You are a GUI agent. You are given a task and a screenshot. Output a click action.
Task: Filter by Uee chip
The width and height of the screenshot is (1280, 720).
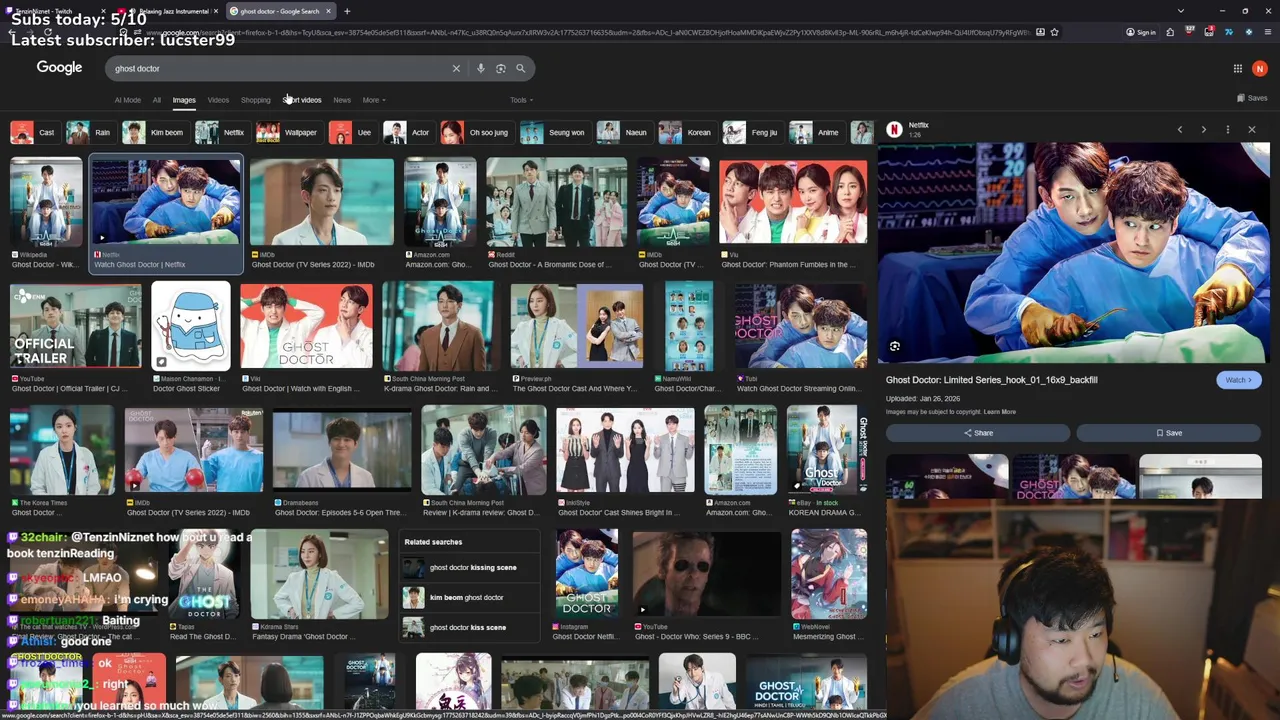point(352,132)
